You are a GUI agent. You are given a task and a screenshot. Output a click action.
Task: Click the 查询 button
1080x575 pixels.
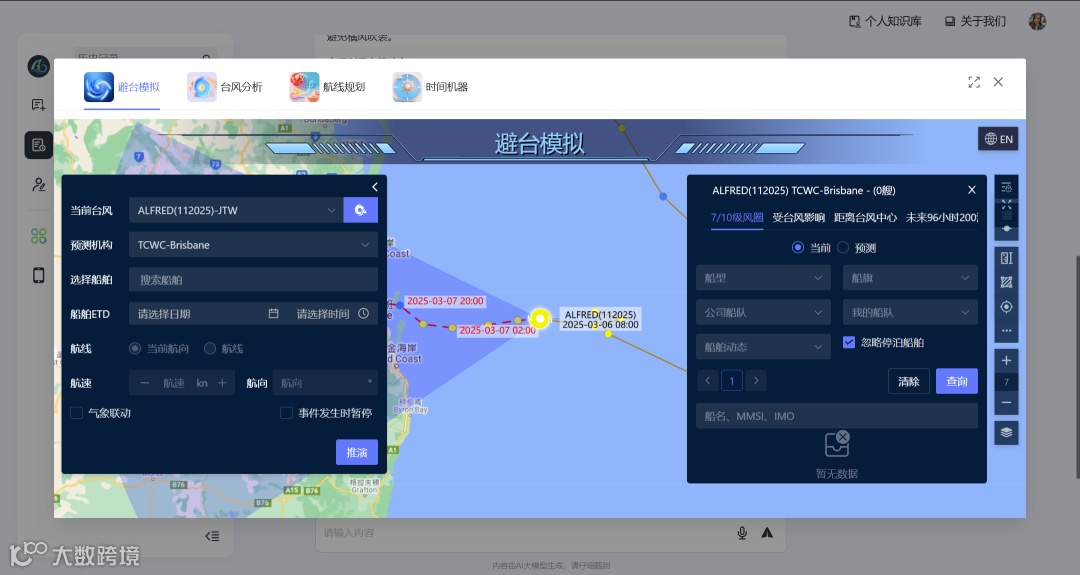[x=957, y=381]
